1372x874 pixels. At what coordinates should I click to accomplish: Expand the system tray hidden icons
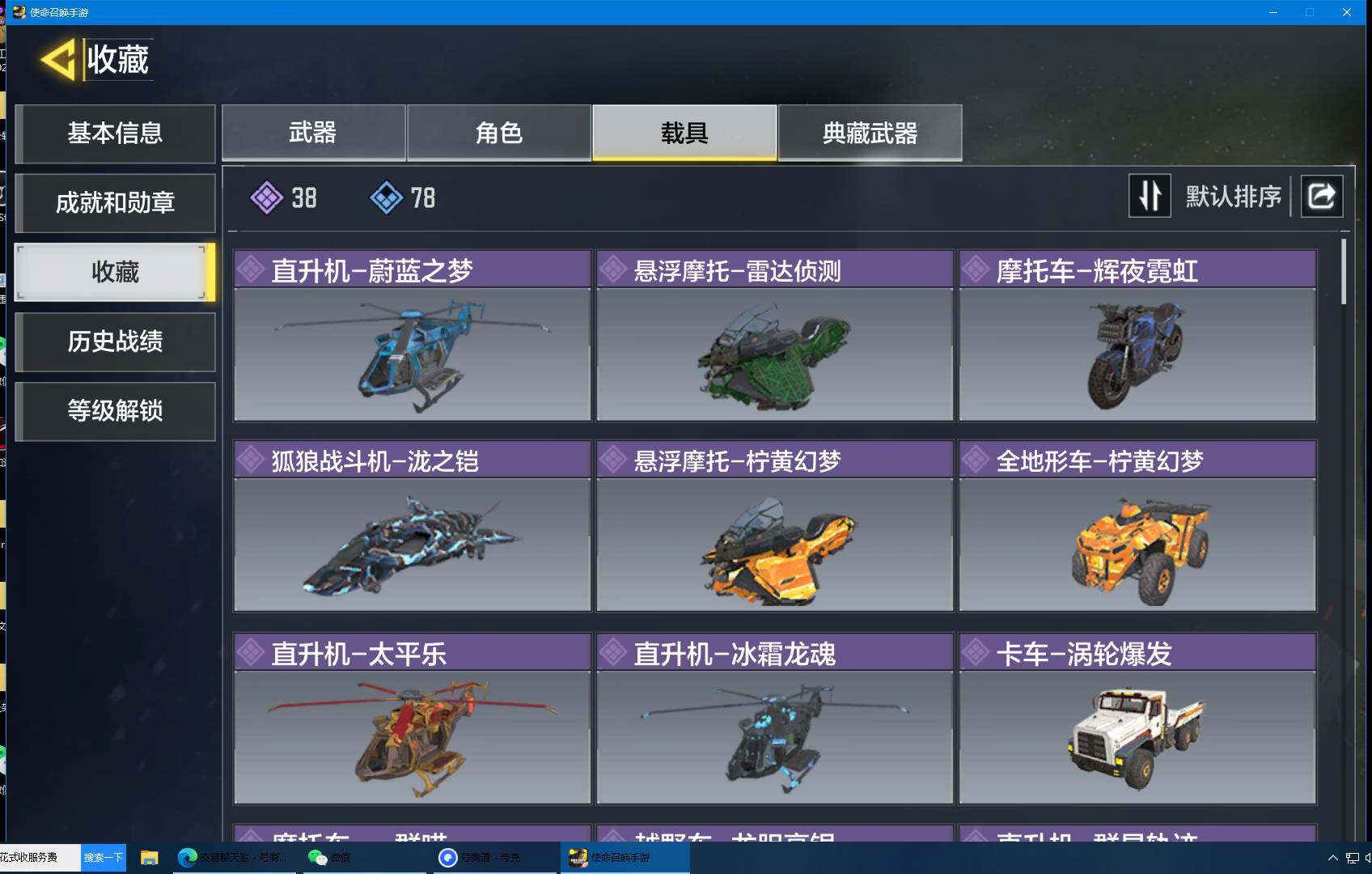pyautogui.click(x=1332, y=858)
